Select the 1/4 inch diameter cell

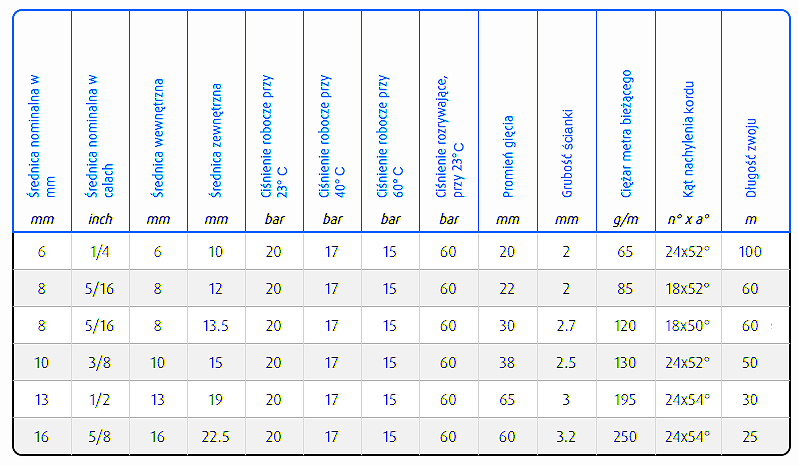[x=100, y=251]
